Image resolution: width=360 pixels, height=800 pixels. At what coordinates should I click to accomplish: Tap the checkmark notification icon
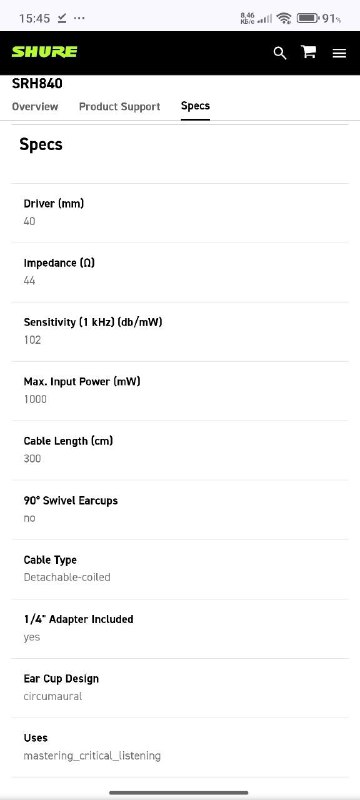coord(62,18)
